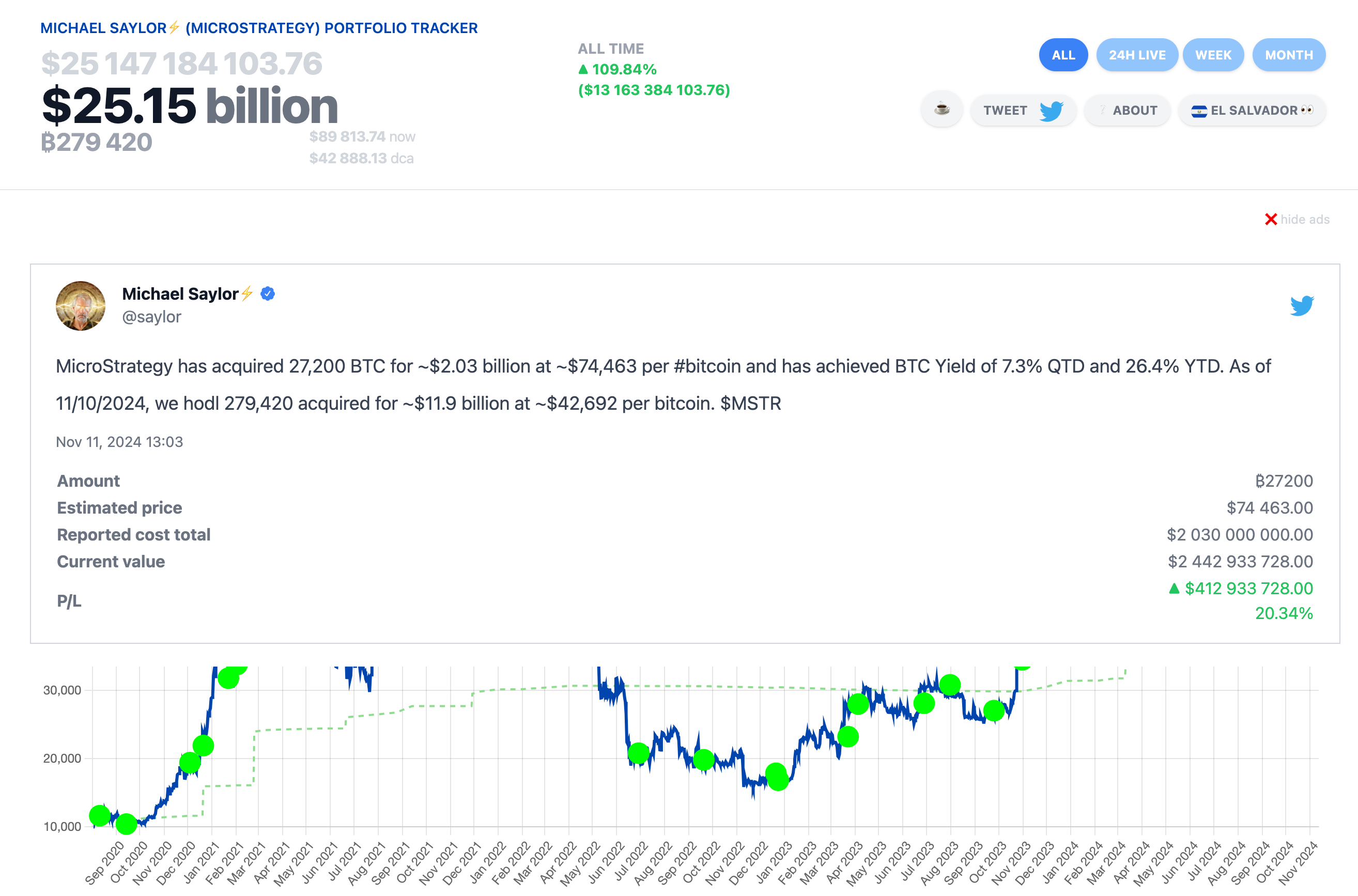Viewport: 1358px width, 896px height.
Task: Switch to the MONTH range tab
Action: coord(1288,55)
